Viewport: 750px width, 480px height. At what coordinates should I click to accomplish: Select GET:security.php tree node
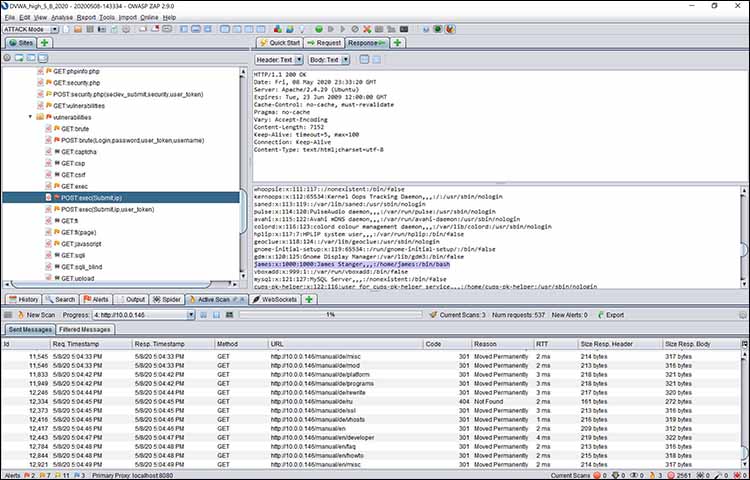(77, 83)
